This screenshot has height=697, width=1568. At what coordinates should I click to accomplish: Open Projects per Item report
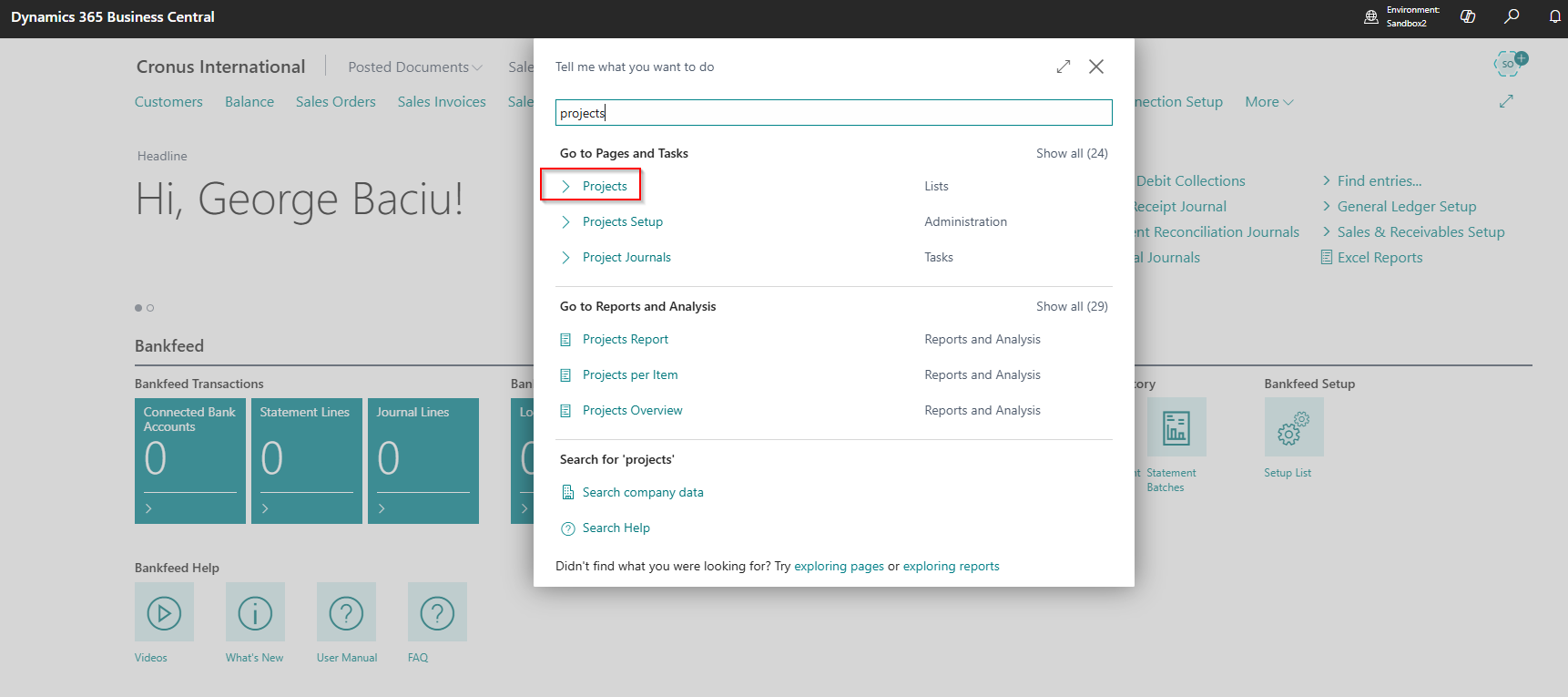[630, 374]
